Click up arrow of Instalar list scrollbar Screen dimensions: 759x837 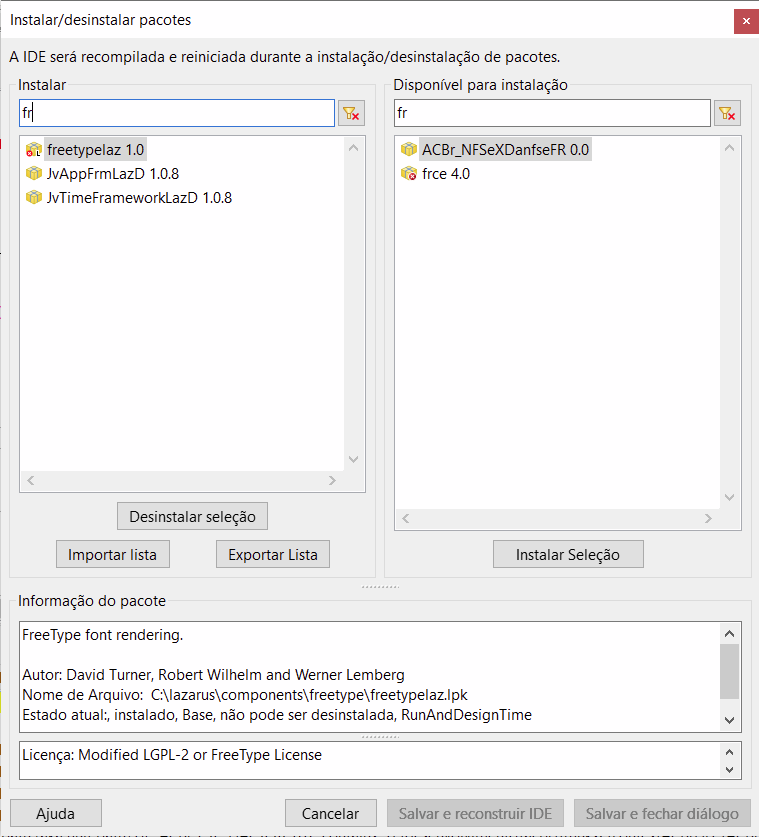pos(353,148)
